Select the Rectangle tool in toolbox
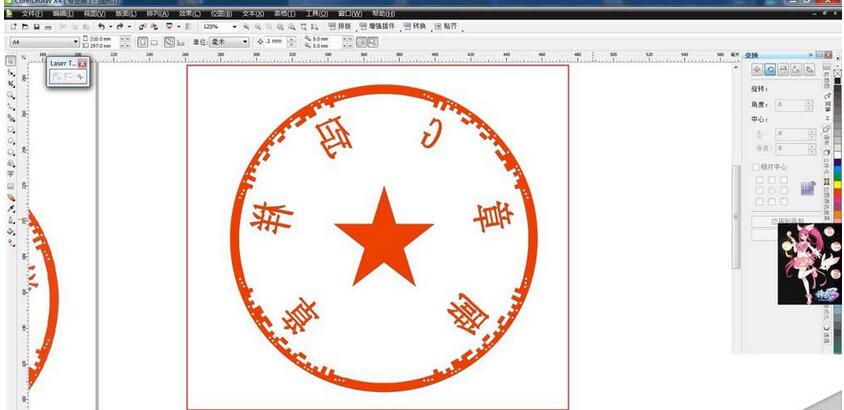This screenshot has height=410, width=844. tap(11, 130)
